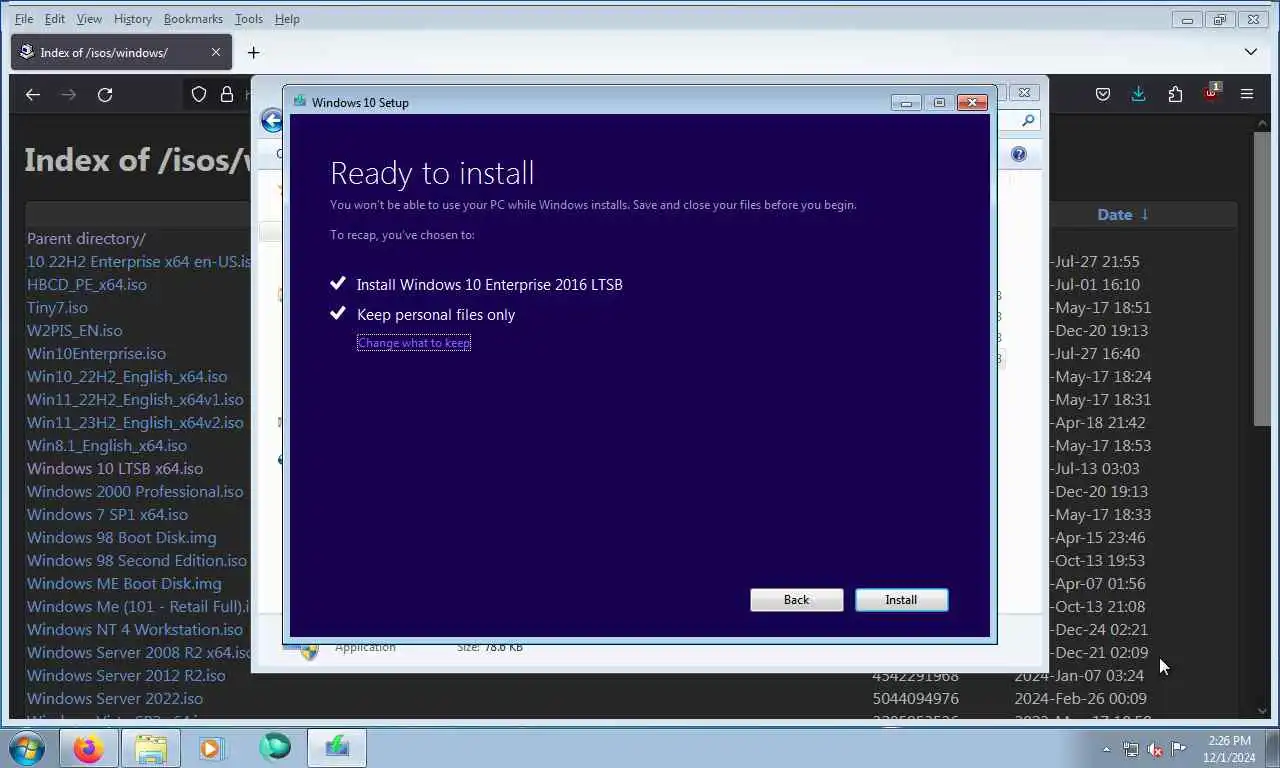Expand the list all tabs chevron
Image resolution: width=1280 pixels, height=768 pixels.
tap(1251, 52)
